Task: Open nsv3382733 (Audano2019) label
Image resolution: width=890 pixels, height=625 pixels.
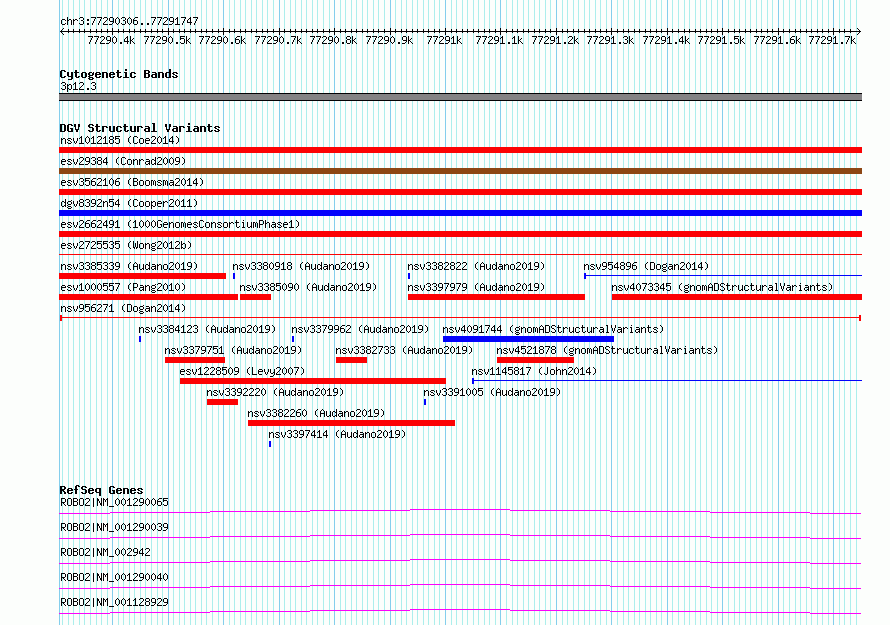Action: pos(404,350)
